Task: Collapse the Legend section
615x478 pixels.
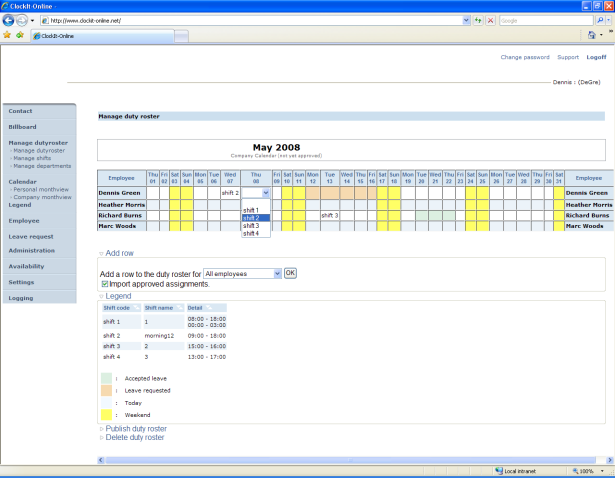Action: pyautogui.click(x=117, y=296)
